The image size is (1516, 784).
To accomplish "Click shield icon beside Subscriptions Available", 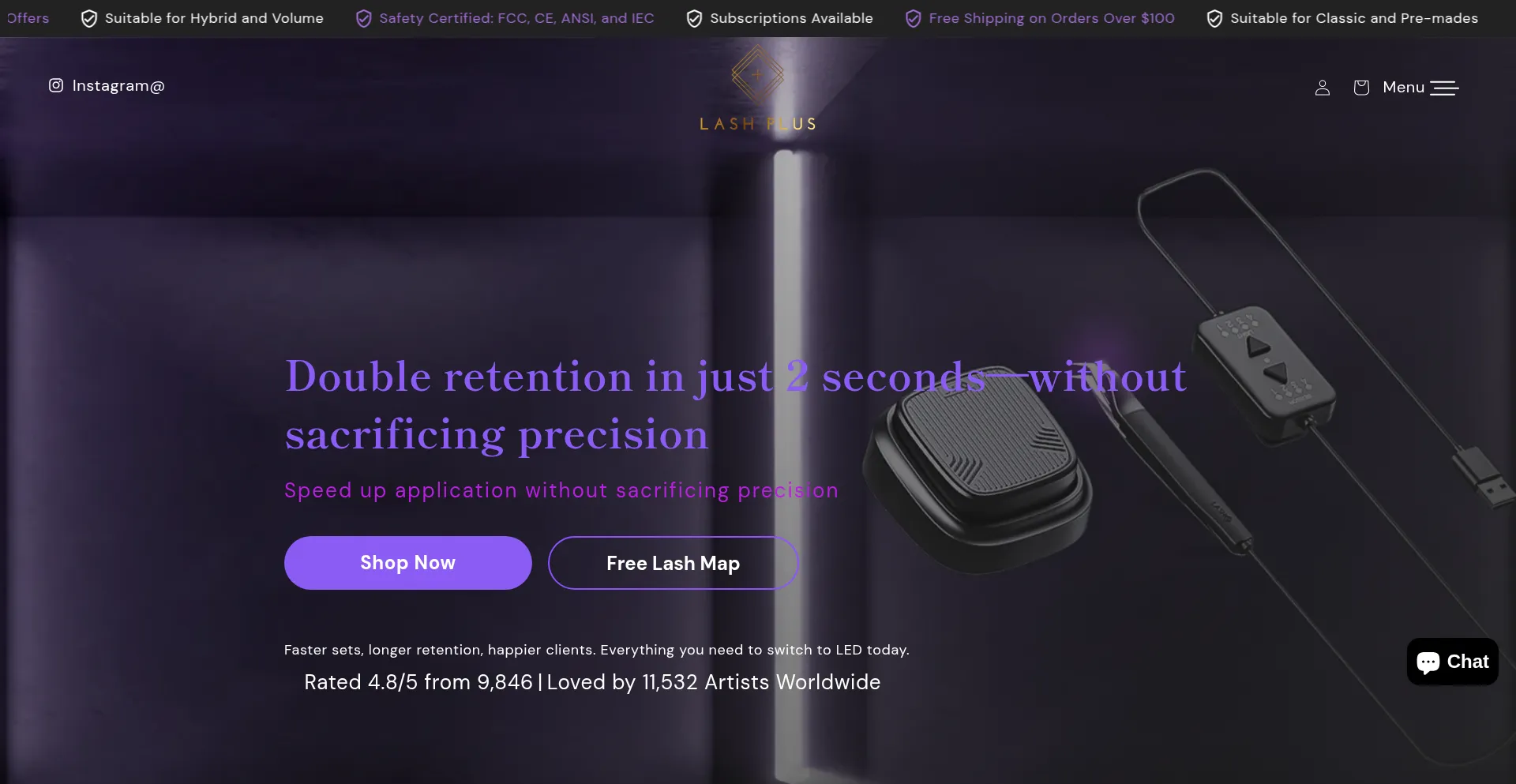I will click(x=694, y=18).
